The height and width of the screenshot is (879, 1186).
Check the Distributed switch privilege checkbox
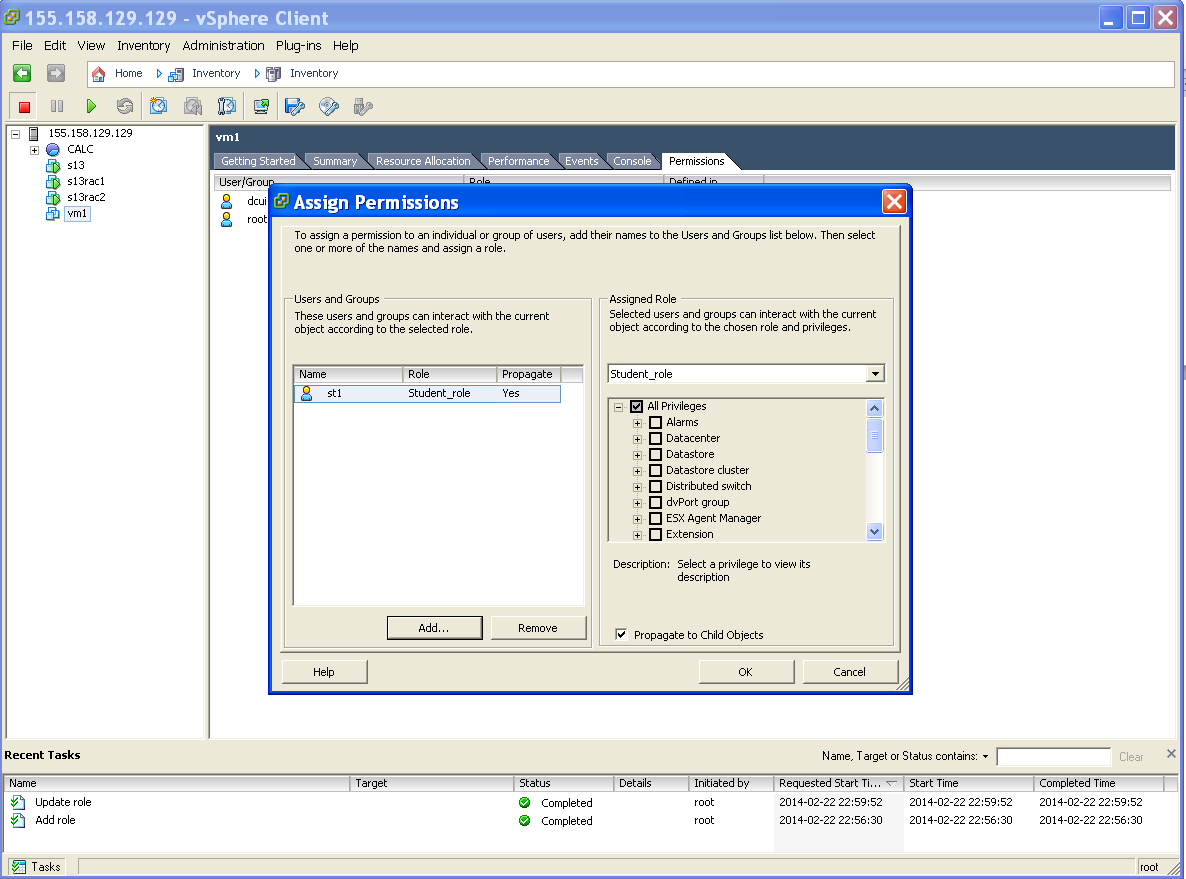(x=656, y=486)
